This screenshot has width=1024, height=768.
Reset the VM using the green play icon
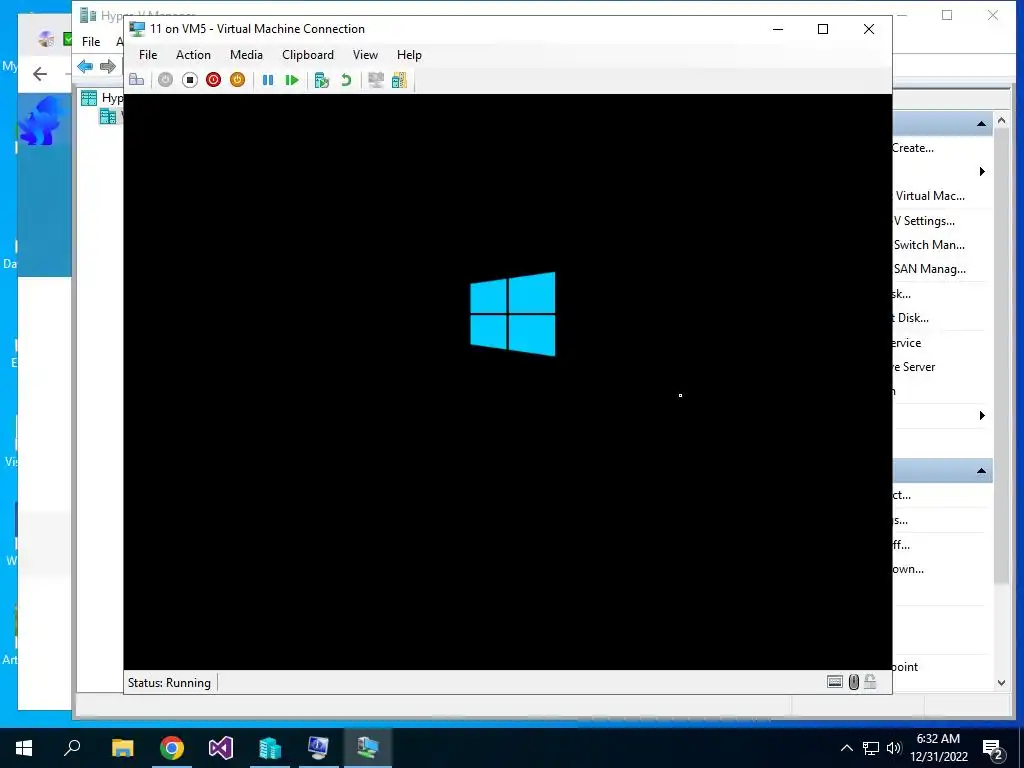[292, 80]
